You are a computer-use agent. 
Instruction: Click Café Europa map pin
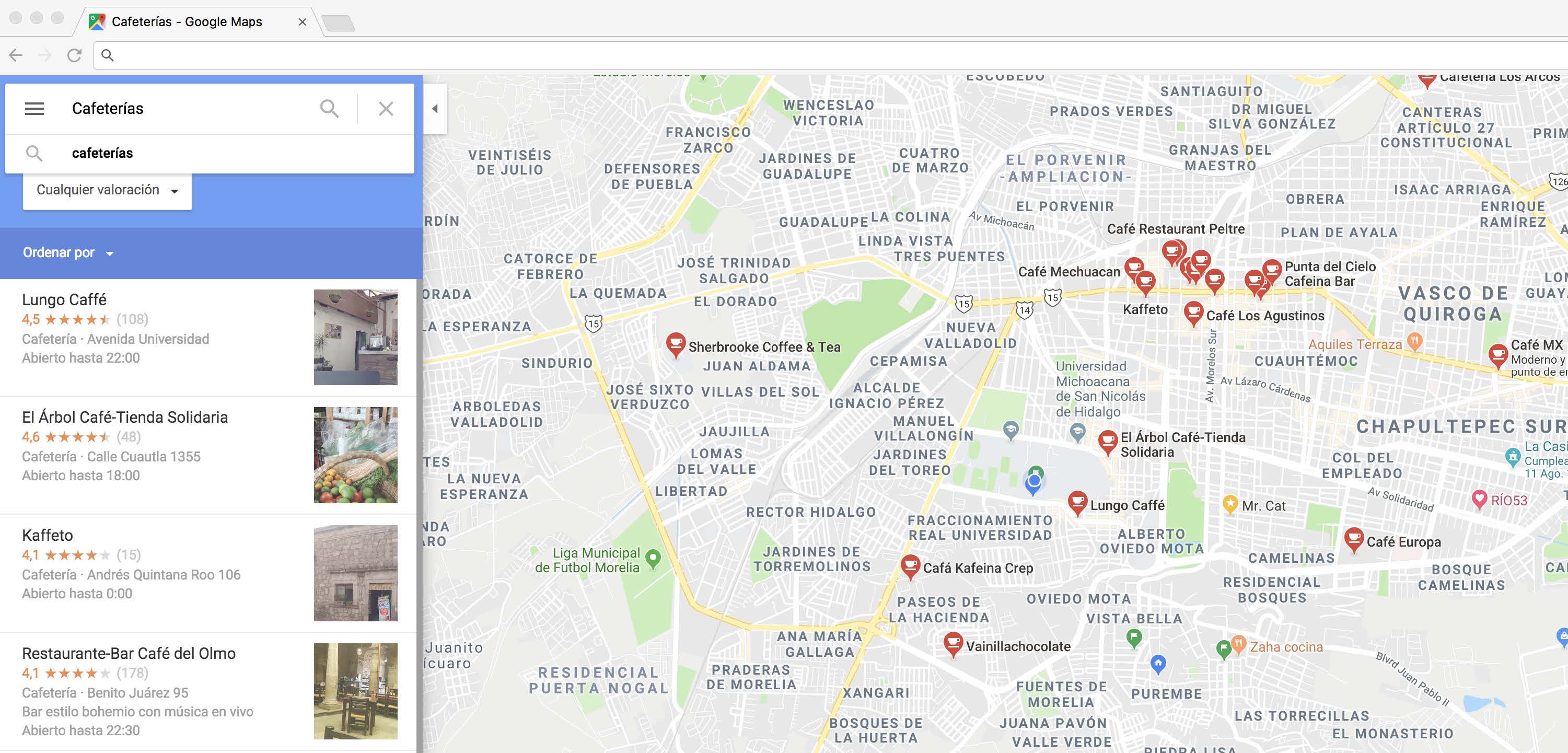(x=1354, y=539)
